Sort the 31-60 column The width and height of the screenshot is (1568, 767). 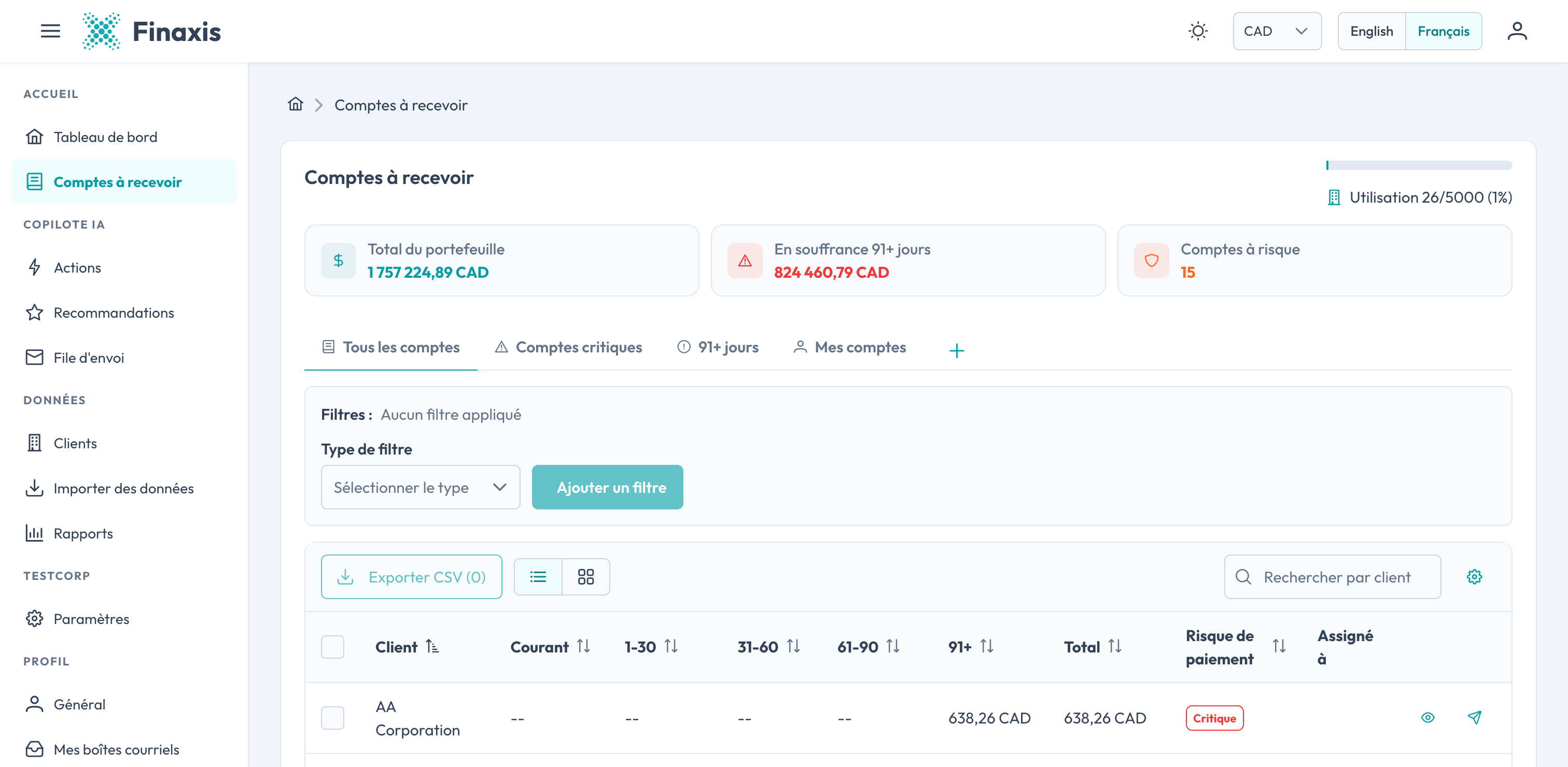[793, 646]
